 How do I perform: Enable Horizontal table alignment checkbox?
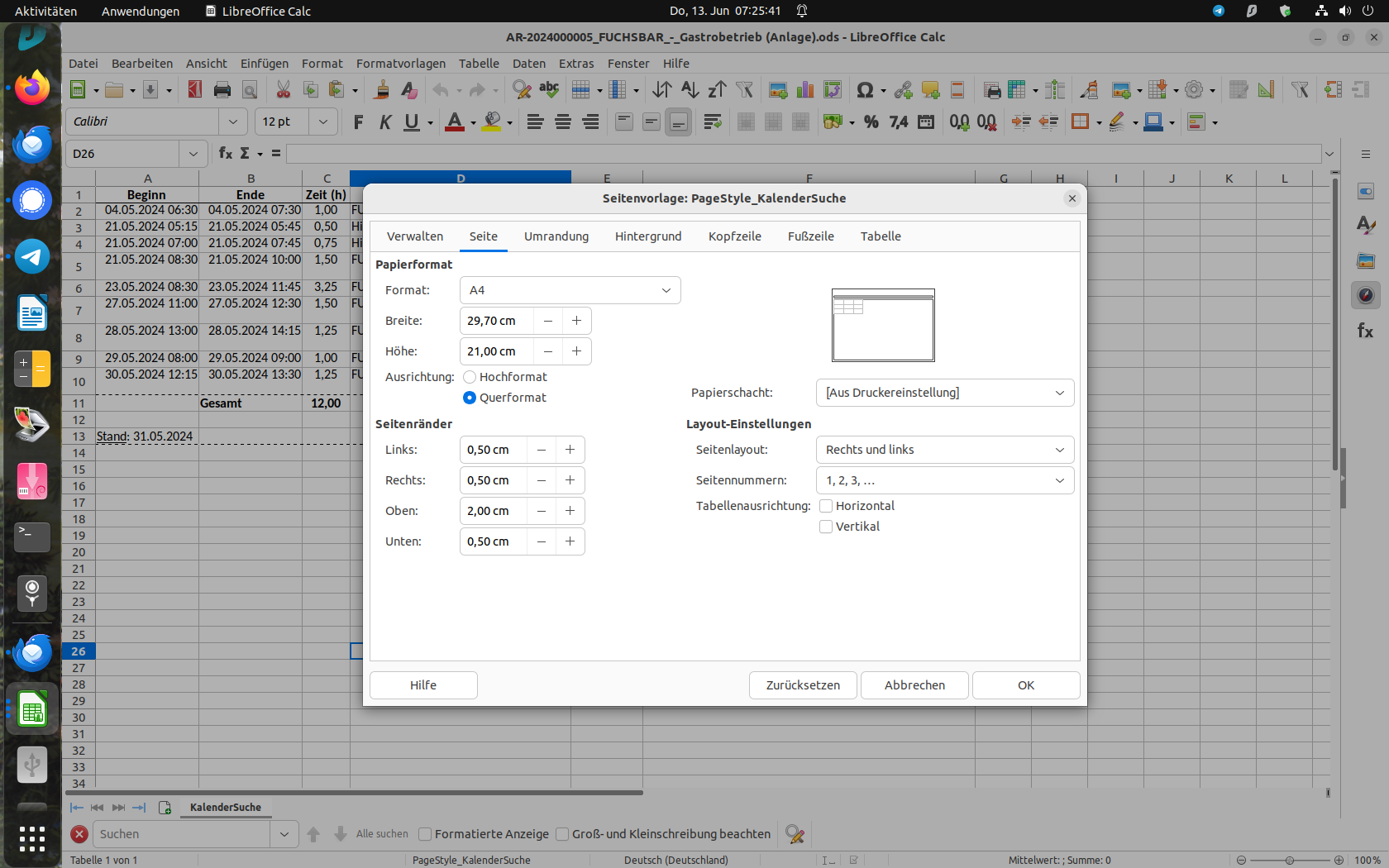point(826,506)
